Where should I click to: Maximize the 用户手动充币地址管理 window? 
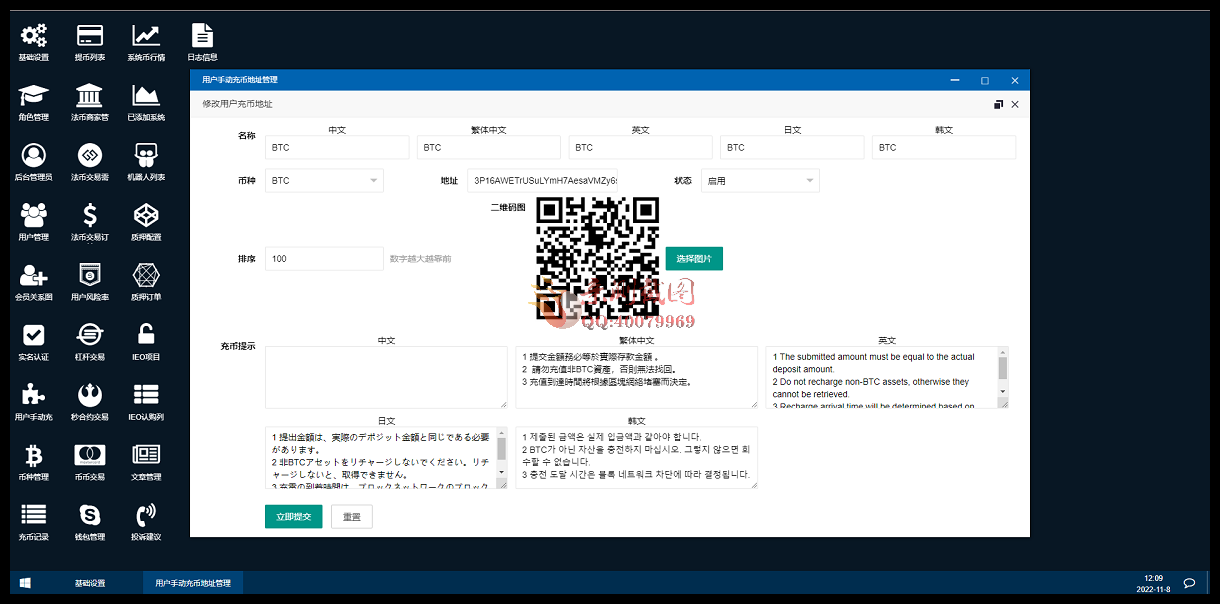coord(985,80)
